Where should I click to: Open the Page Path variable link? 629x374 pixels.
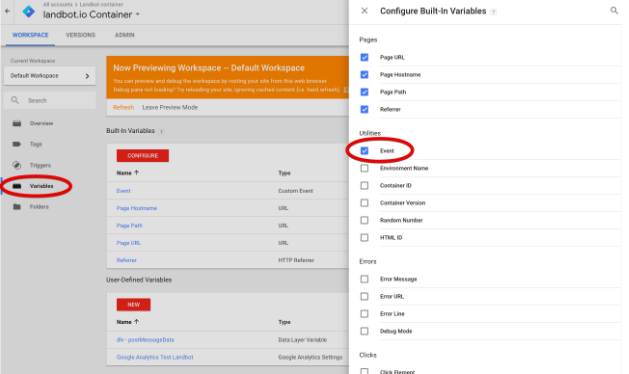(x=130, y=225)
